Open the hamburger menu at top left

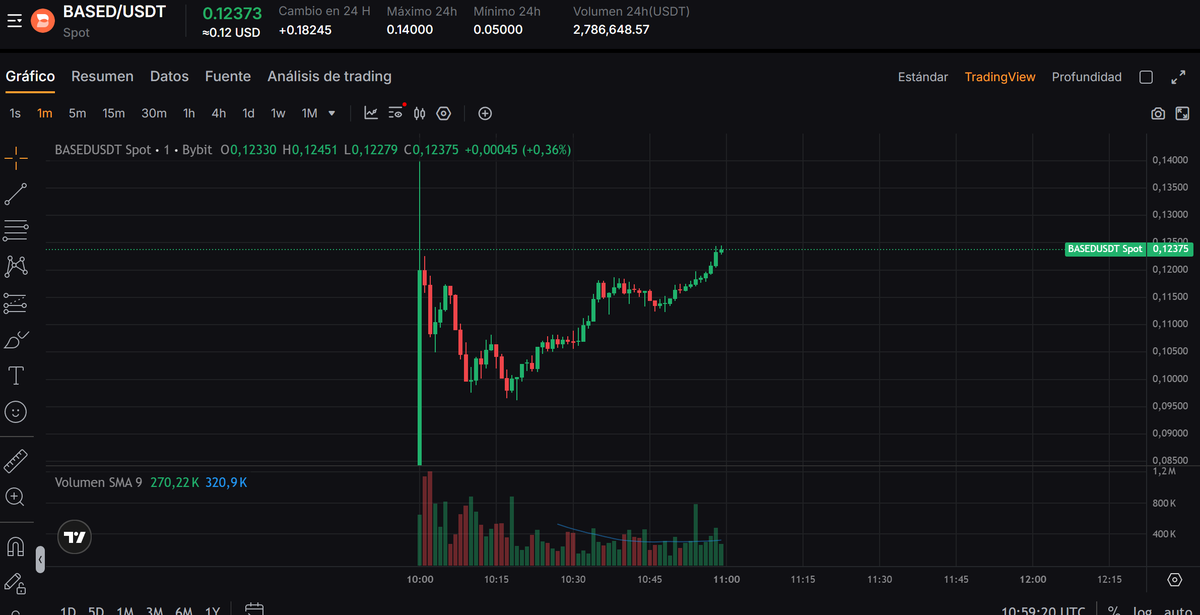14,21
